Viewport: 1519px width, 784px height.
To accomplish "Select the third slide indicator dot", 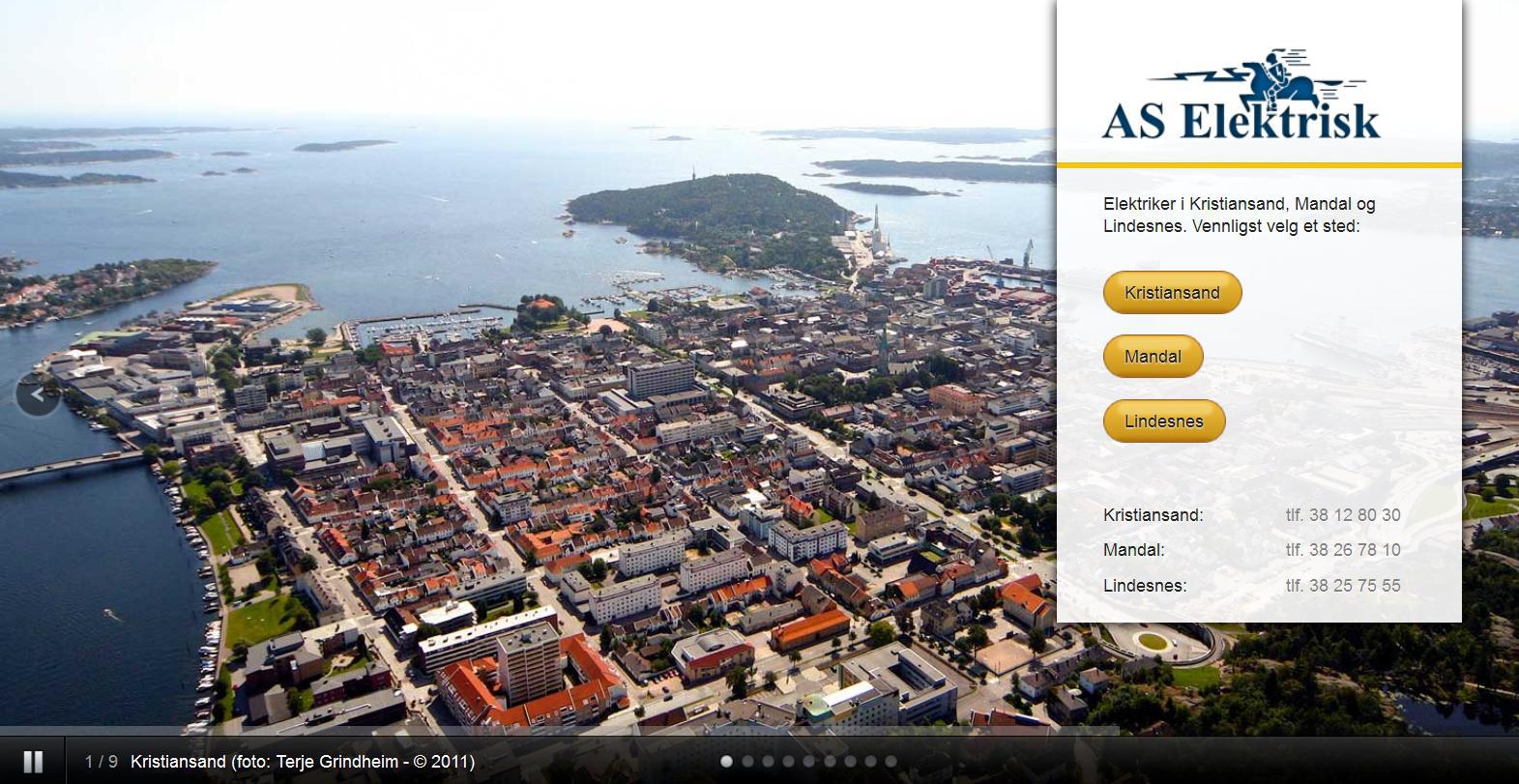I will pyautogui.click(x=768, y=762).
